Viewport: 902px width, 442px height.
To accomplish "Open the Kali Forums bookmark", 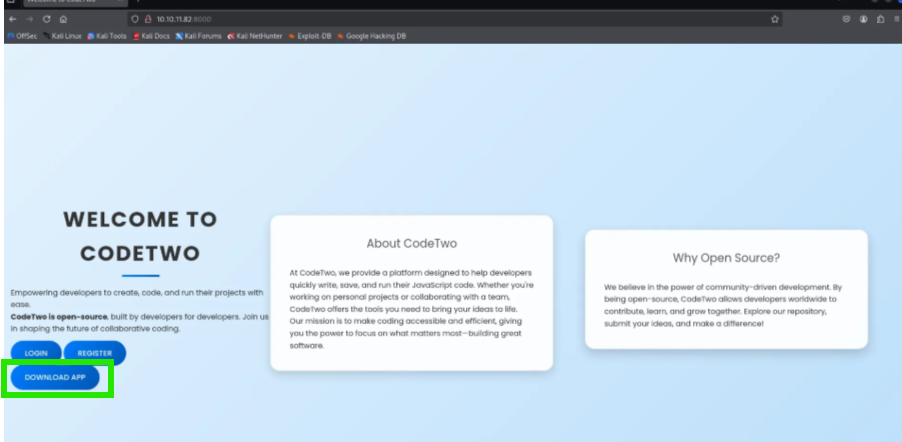I will click(198, 36).
